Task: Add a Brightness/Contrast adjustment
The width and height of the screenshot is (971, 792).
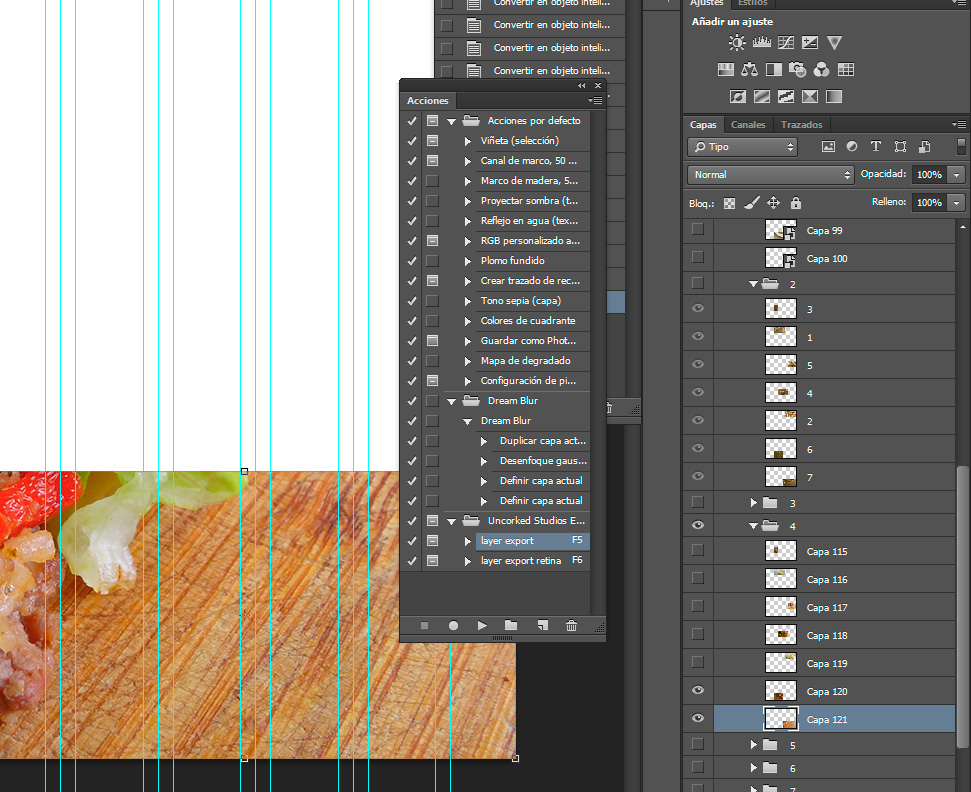Action: tap(737, 43)
